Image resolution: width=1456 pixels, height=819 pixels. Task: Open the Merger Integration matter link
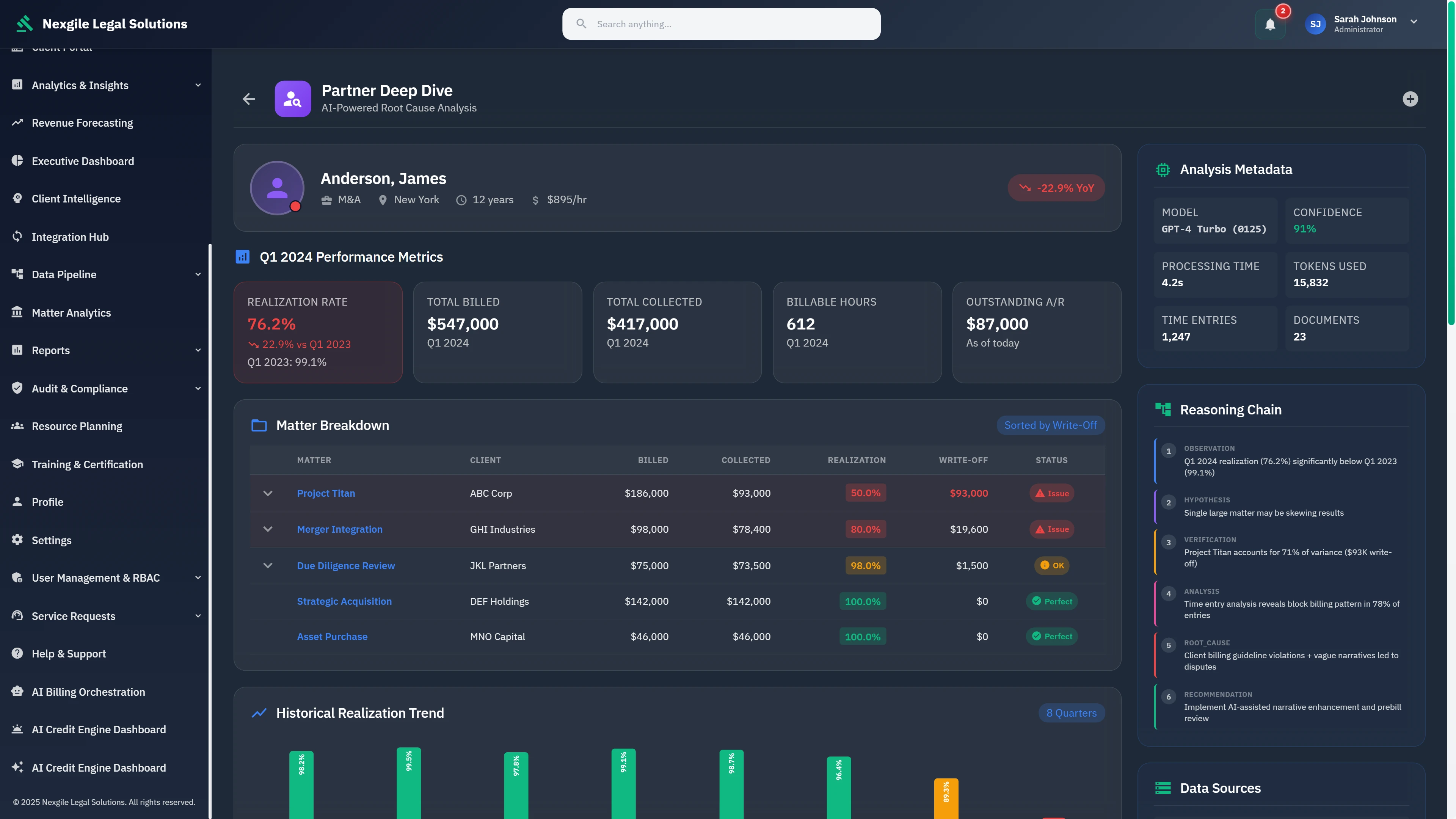[x=339, y=529]
